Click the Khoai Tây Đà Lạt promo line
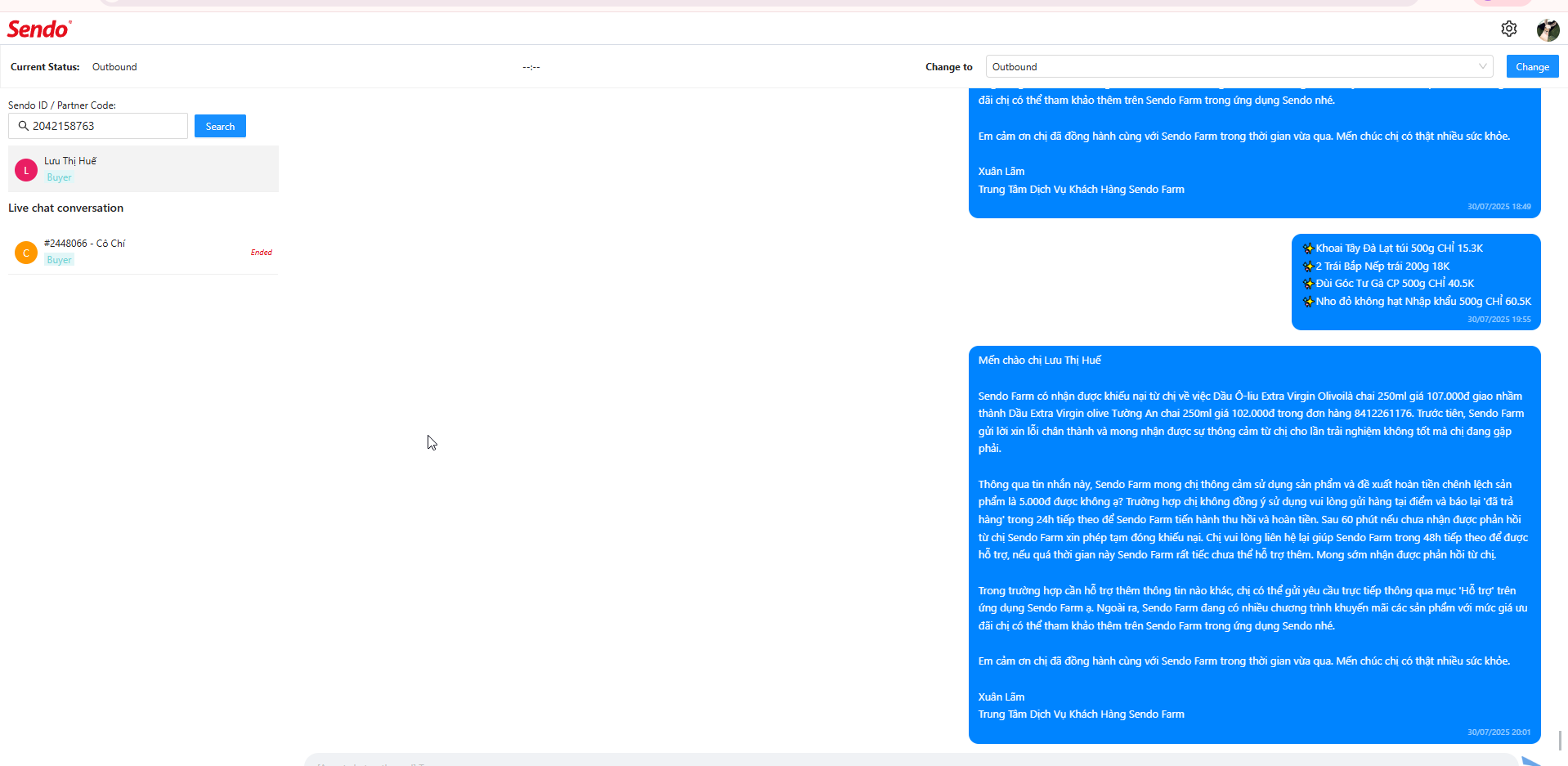This screenshot has width=1568, height=766. [x=1392, y=249]
